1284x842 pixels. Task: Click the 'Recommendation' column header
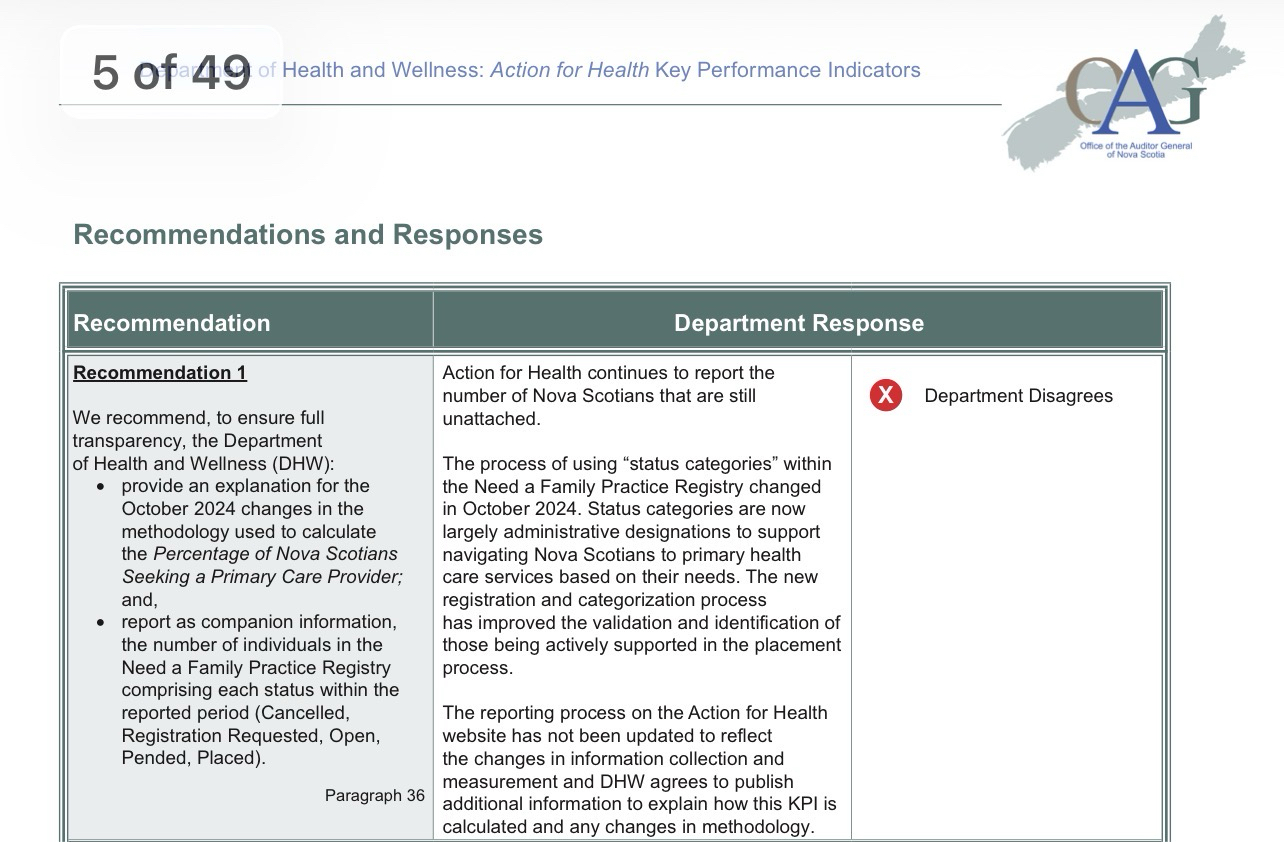click(x=172, y=323)
